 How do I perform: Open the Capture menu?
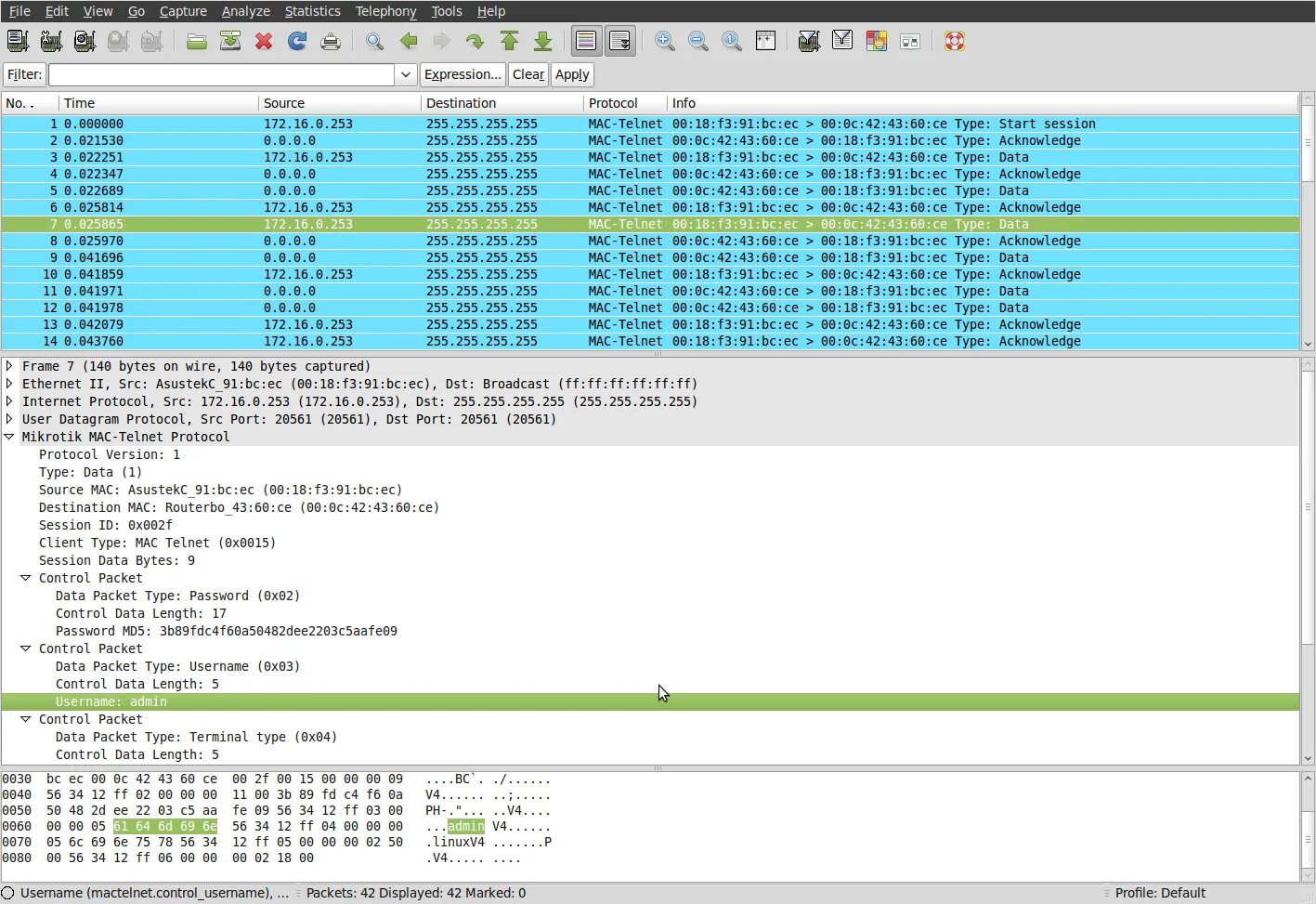coord(183,11)
